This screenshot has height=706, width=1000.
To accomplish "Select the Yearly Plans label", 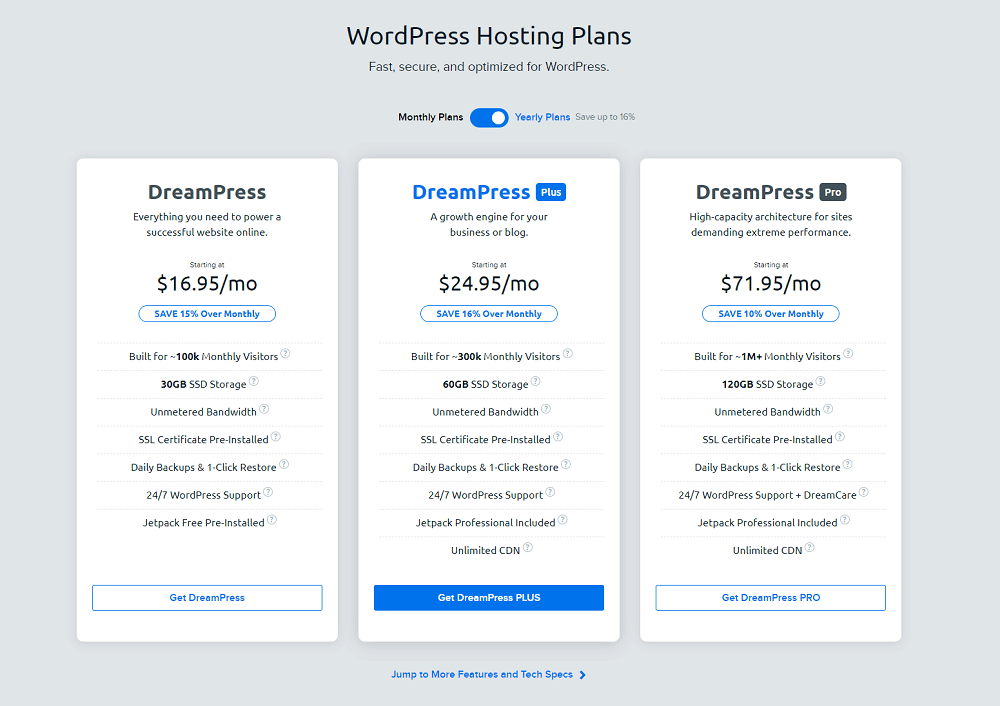I will tap(542, 117).
